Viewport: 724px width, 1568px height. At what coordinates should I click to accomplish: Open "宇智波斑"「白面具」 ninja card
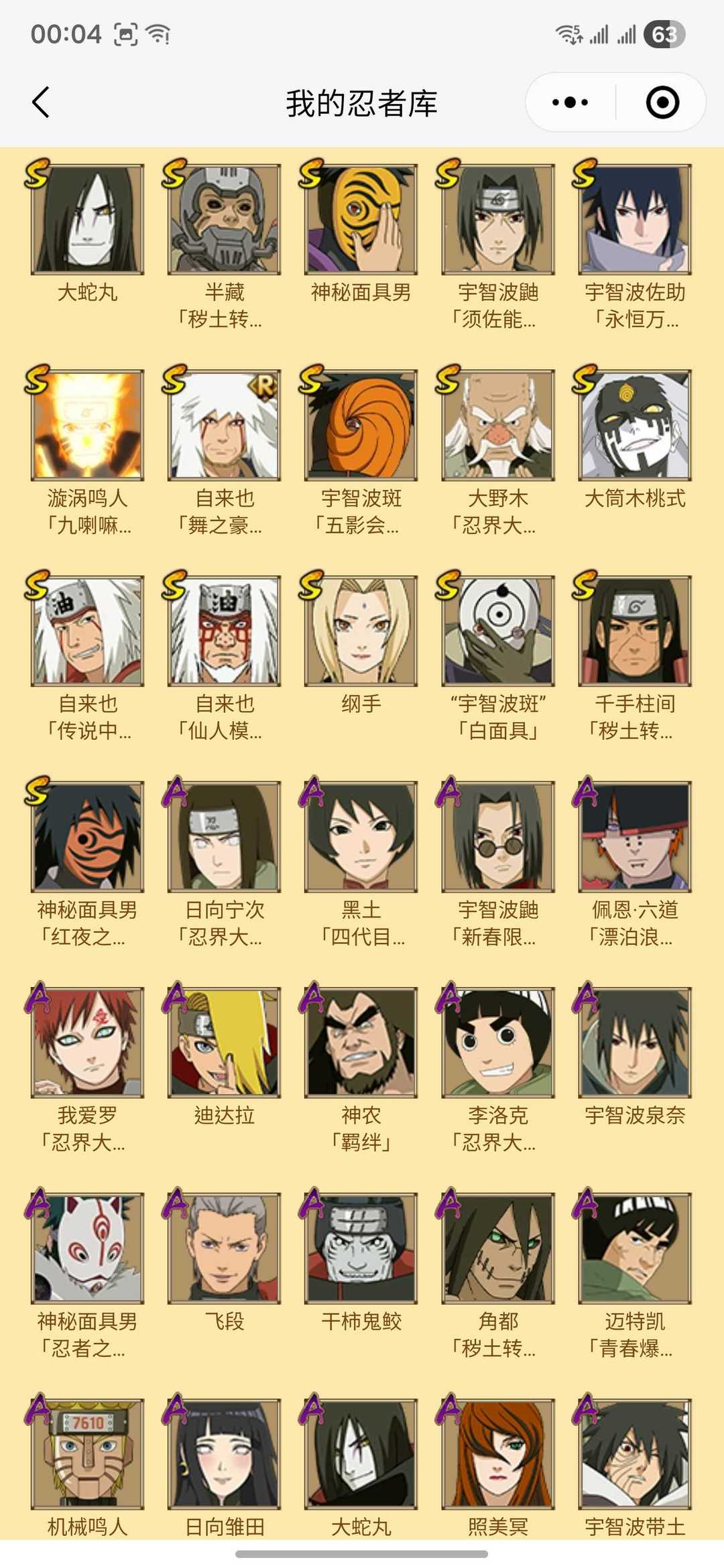coord(498,631)
